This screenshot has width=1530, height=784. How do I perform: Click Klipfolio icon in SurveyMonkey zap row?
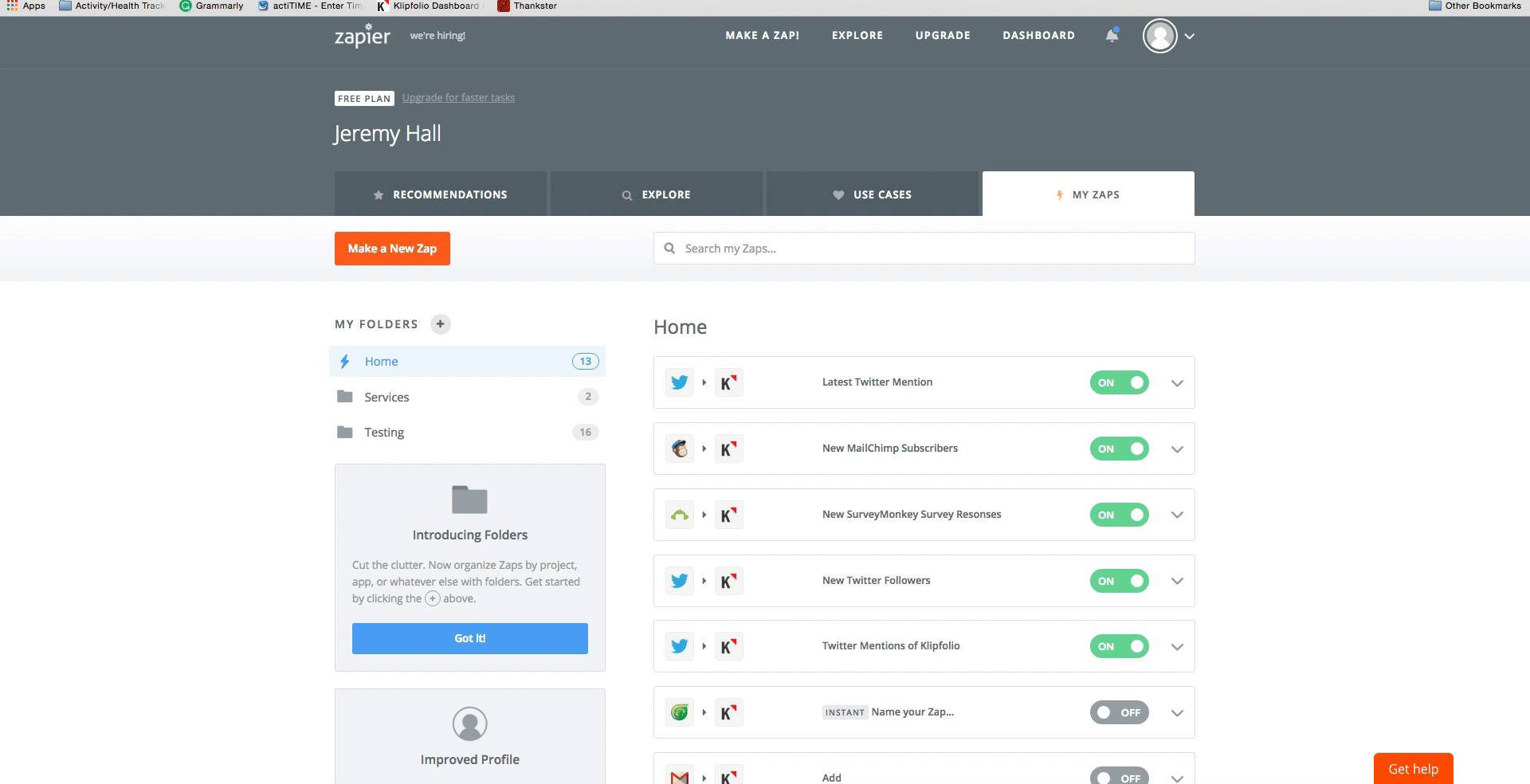click(x=728, y=515)
